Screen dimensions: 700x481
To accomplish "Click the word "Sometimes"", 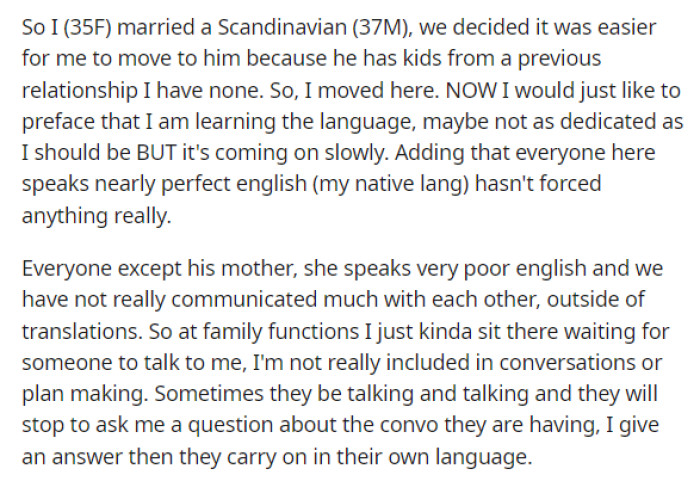I will (x=209, y=394).
